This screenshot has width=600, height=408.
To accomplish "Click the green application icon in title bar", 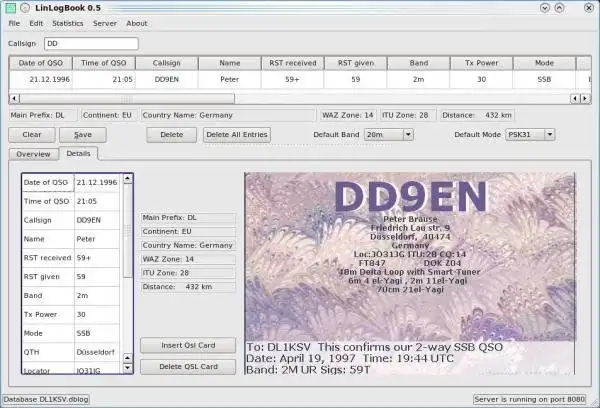I will [11, 8].
